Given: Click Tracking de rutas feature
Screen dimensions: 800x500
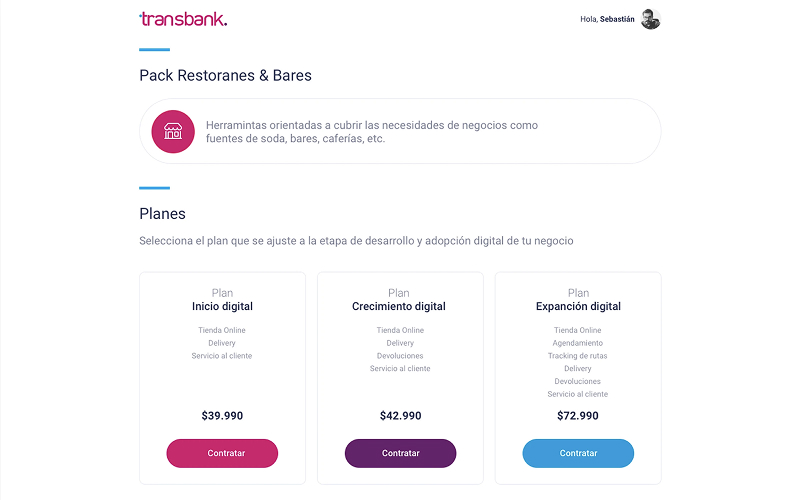Looking at the screenshot, I should click(578, 356).
